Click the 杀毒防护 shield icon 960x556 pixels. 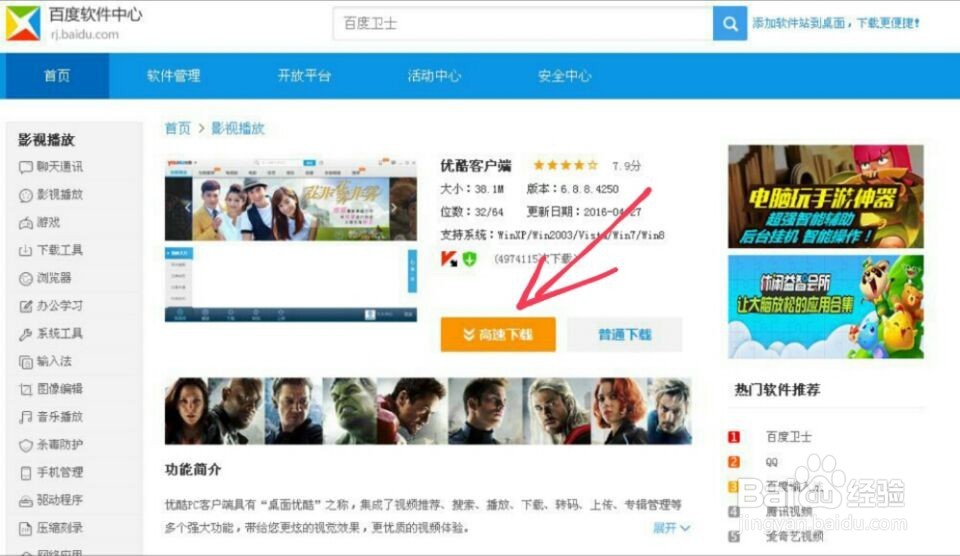point(26,445)
